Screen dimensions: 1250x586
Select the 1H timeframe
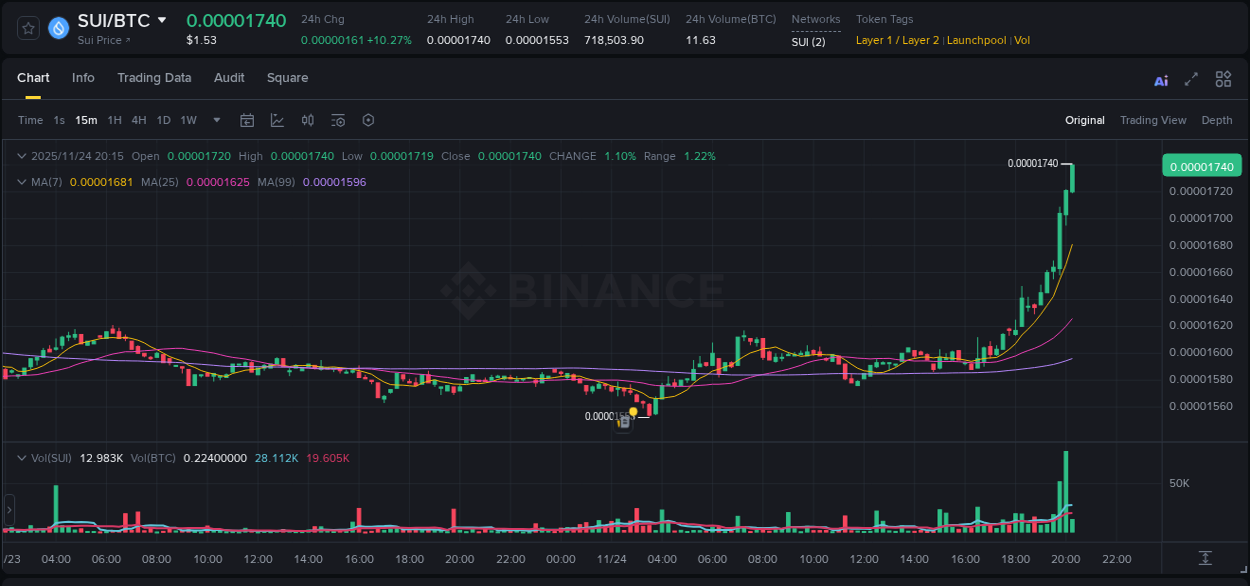click(113, 120)
